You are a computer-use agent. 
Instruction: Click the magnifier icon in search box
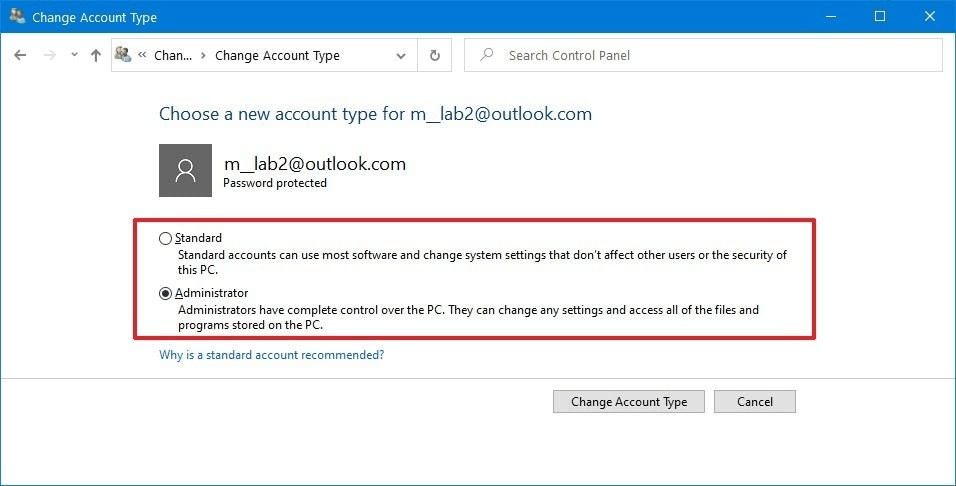pos(487,56)
